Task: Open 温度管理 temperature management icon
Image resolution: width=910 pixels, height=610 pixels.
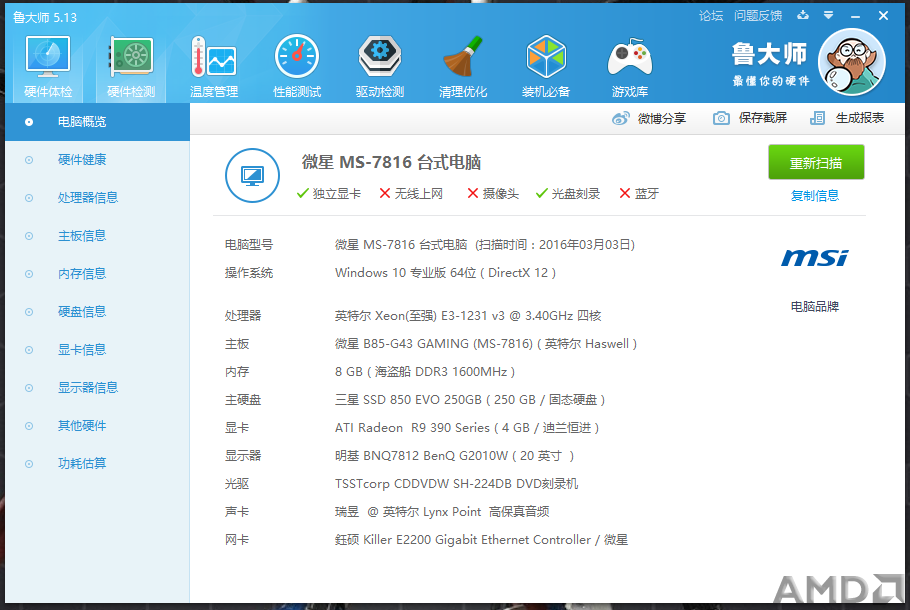Action: [214, 66]
